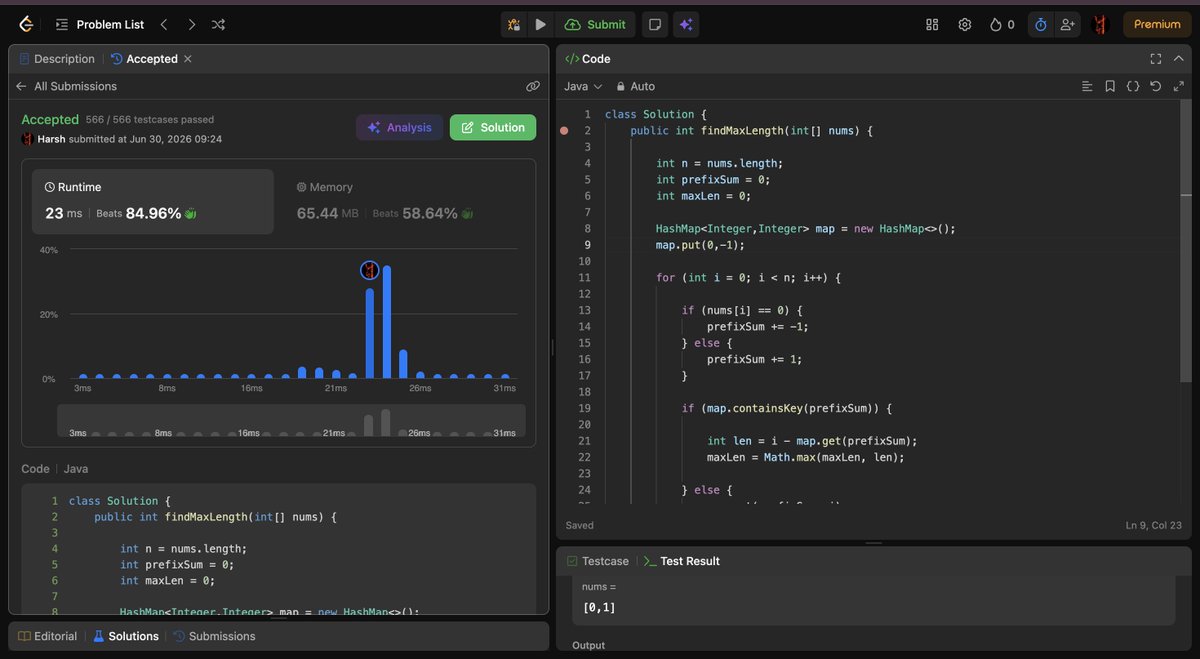
Task: Click the debugger bug icon
Action: (514, 24)
